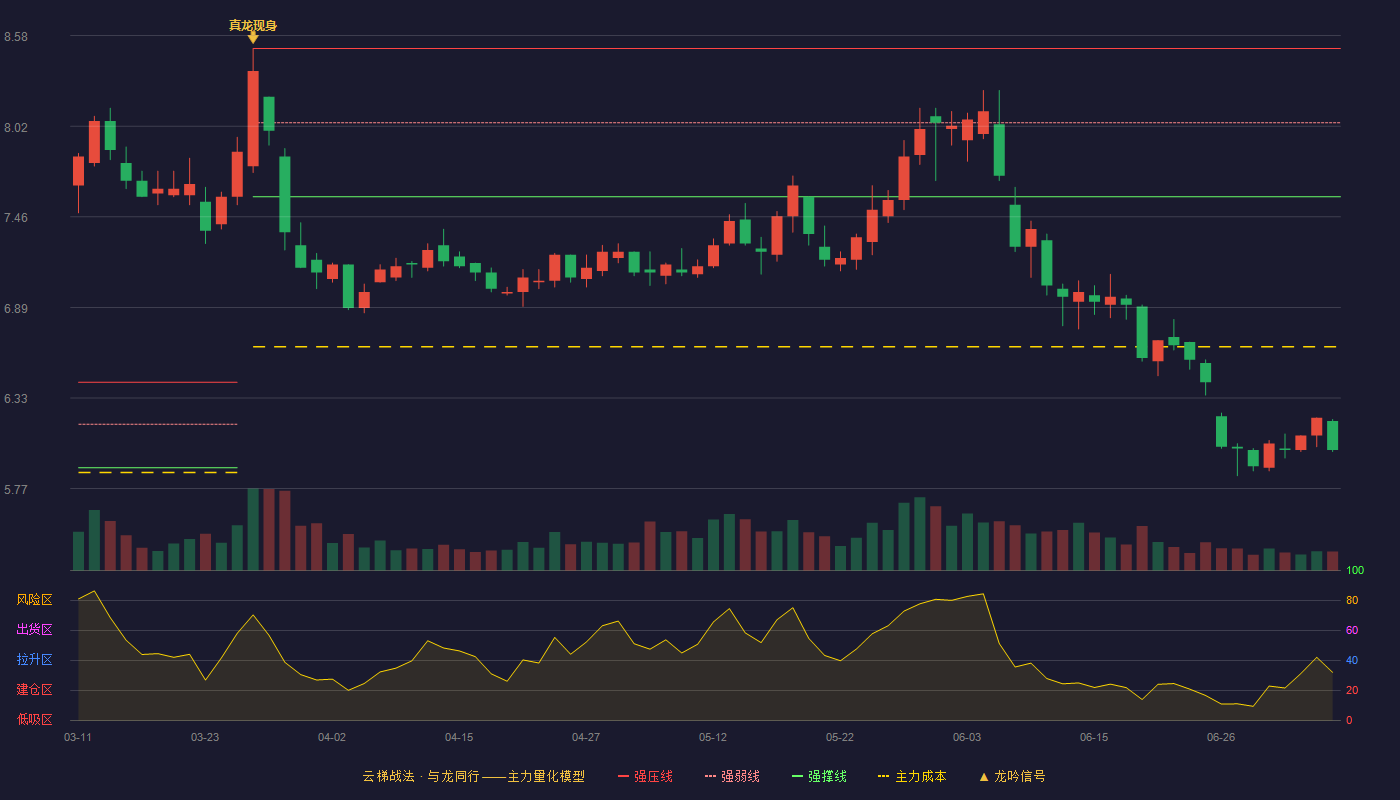Image resolution: width=1400 pixels, height=800 pixels.
Task: Select the 低吸区 zone label
Action: coord(34,719)
